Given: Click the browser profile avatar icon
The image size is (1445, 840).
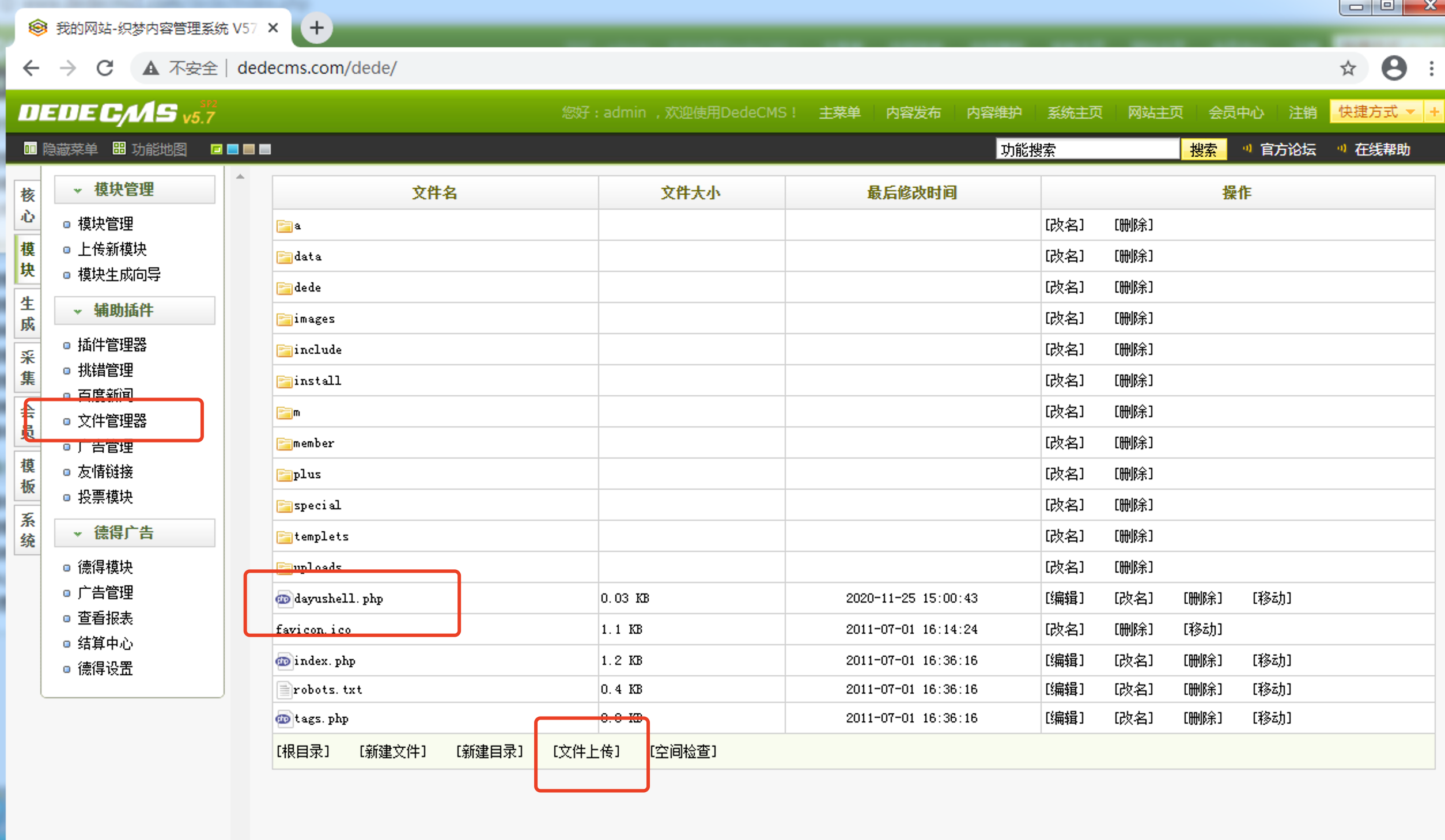Looking at the screenshot, I should coord(1394,67).
